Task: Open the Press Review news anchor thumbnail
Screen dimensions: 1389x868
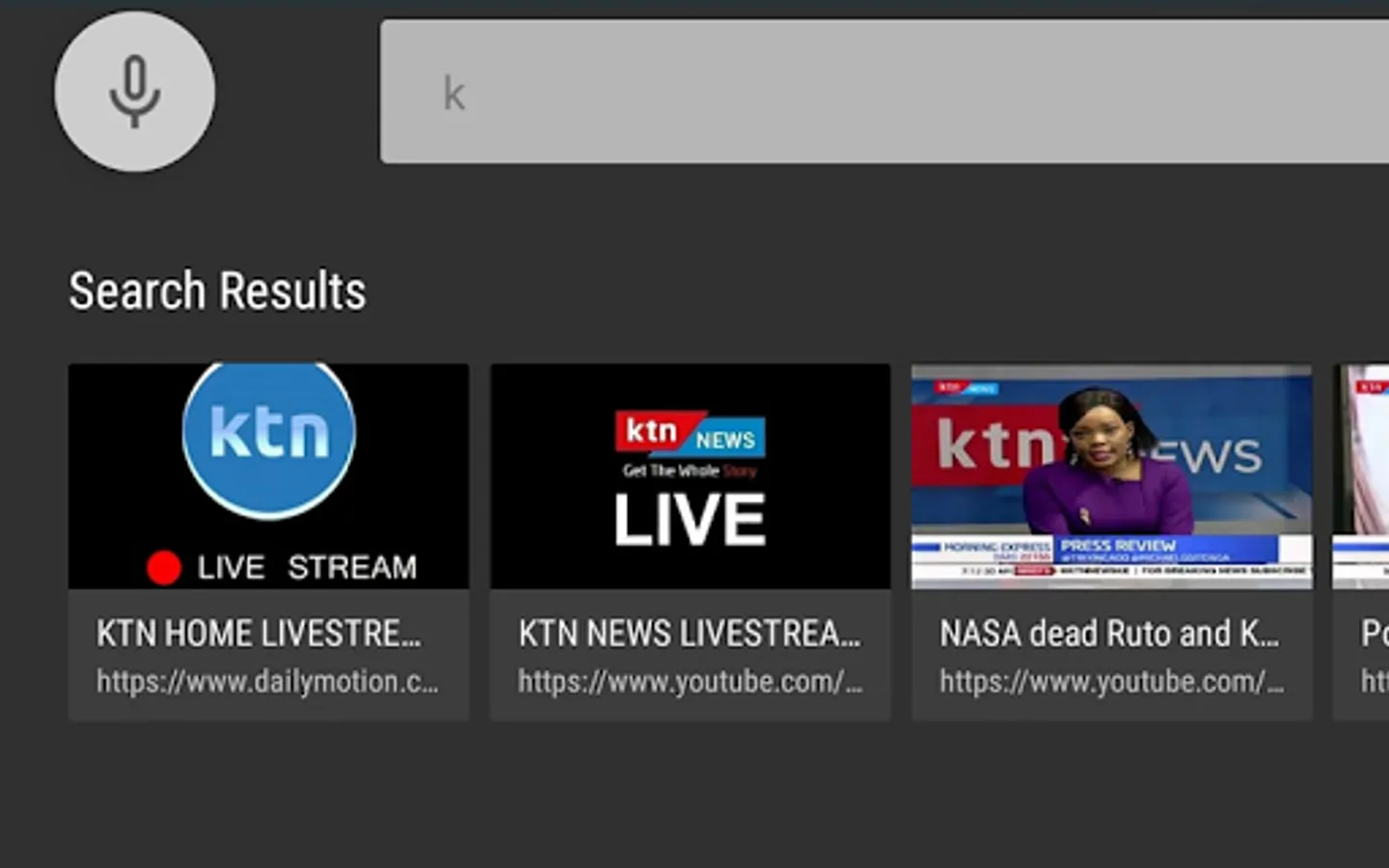Action: point(1111,475)
